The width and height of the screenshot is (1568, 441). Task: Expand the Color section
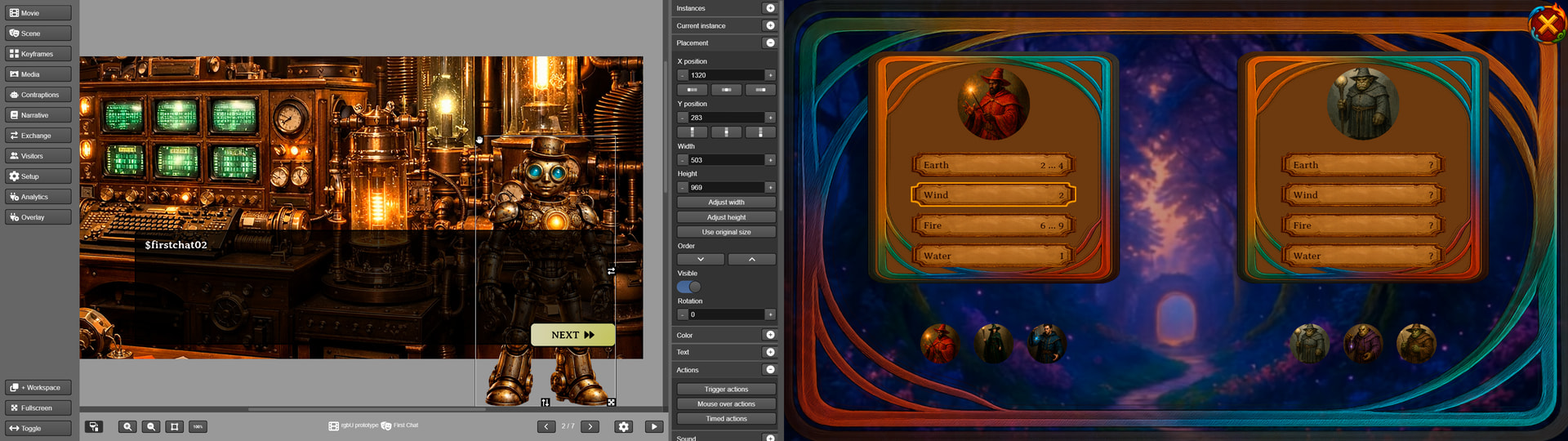(x=769, y=335)
